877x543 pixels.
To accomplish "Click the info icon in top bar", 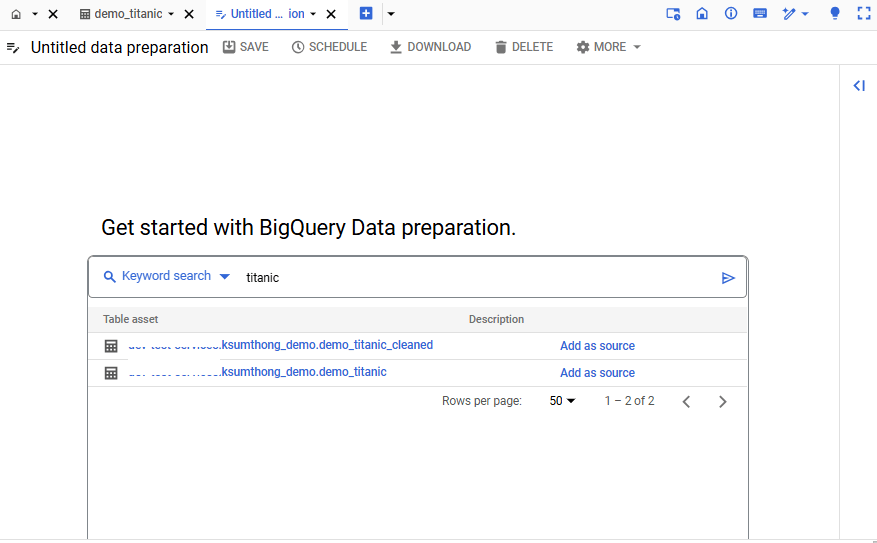I will pos(731,14).
